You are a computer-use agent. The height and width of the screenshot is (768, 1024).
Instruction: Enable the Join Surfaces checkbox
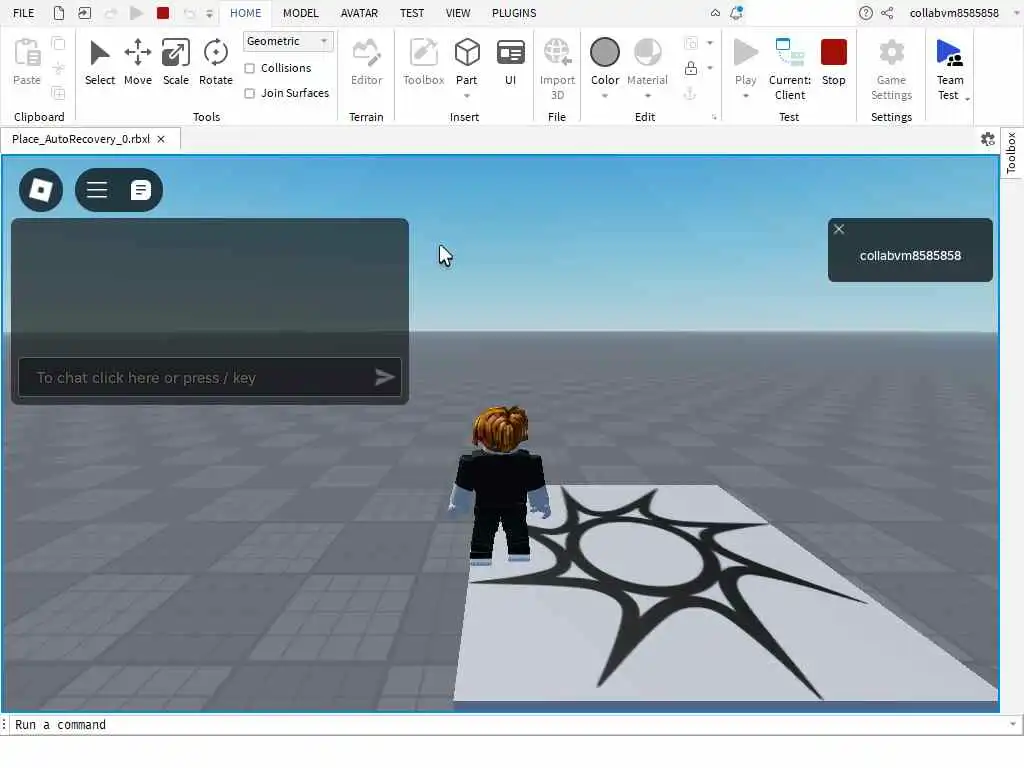point(249,93)
